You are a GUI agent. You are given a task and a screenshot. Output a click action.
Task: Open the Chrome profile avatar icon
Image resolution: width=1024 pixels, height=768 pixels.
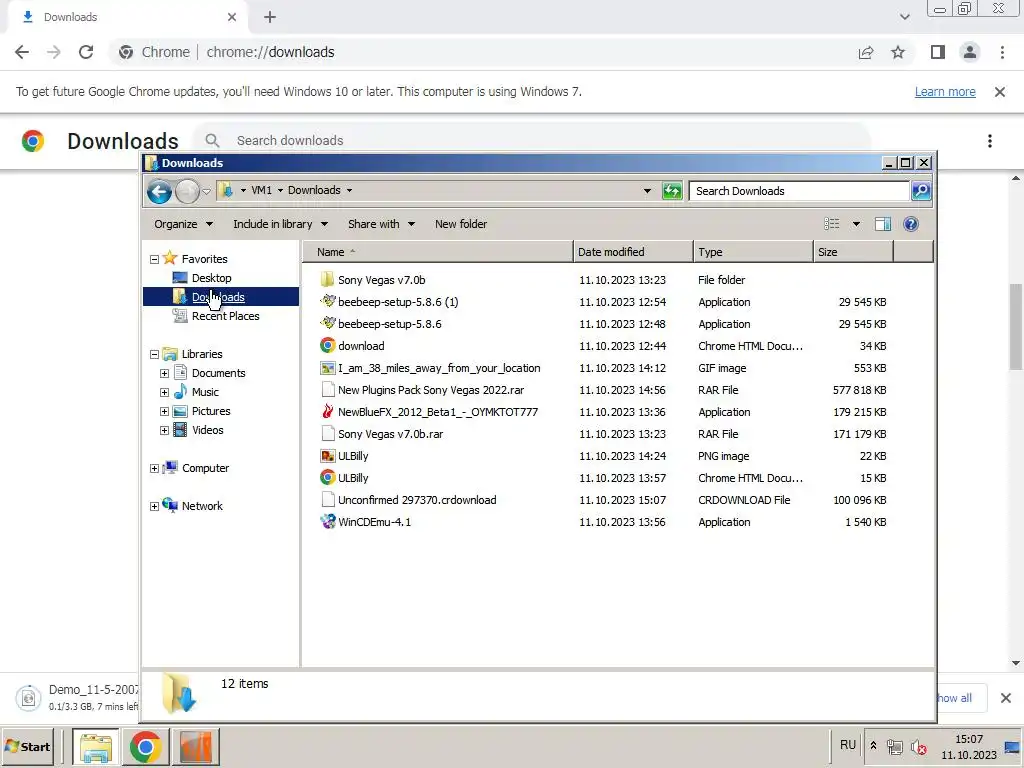coord(970,52)
